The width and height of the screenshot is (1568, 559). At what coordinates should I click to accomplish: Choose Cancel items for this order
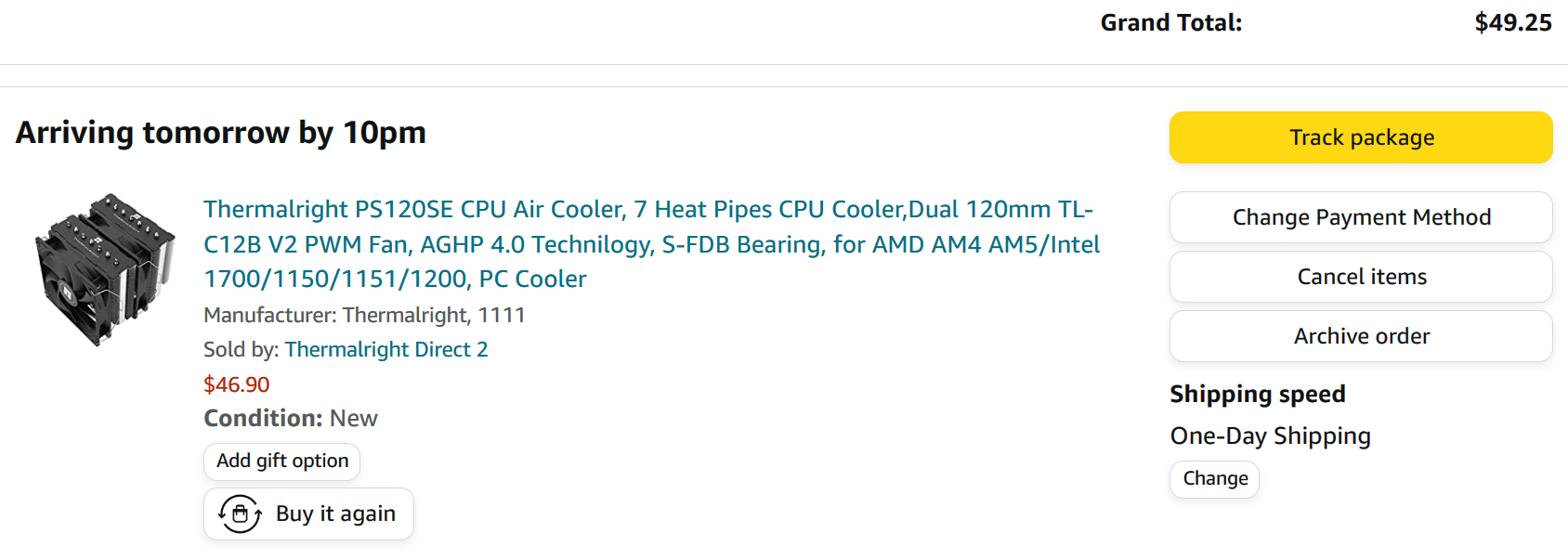1361,277
